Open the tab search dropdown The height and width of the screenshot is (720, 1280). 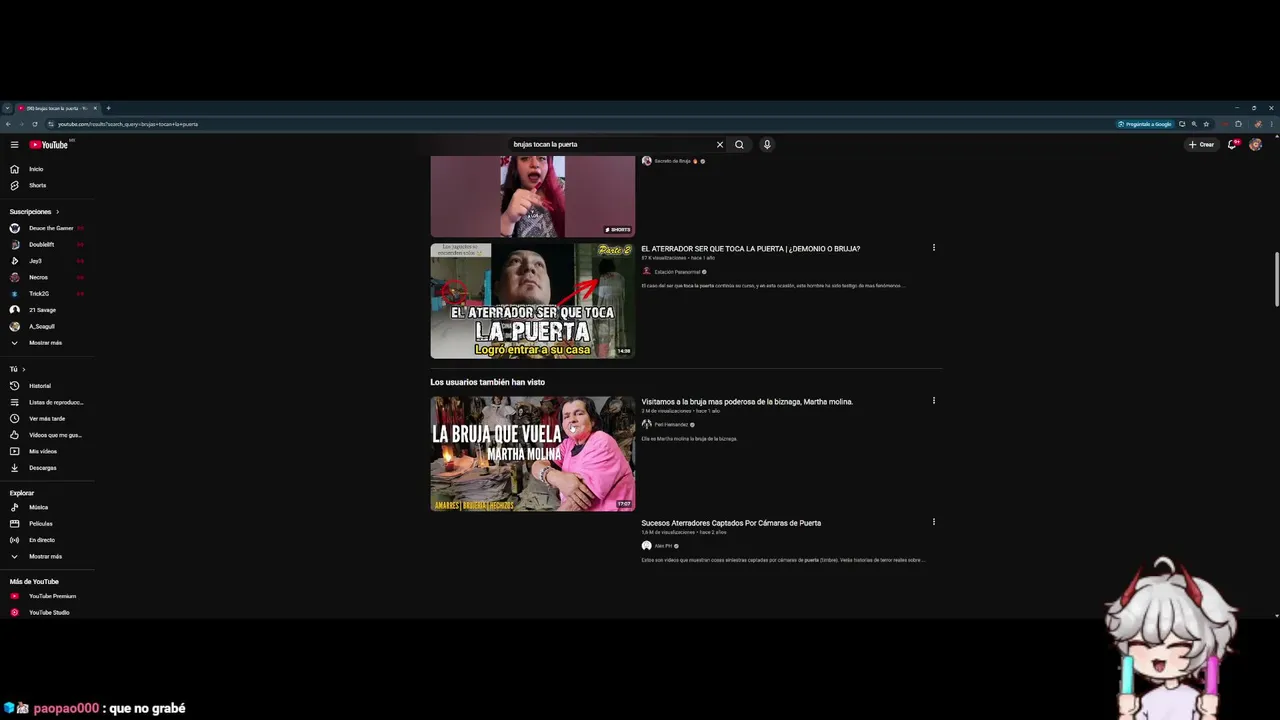tap(7, 108)
